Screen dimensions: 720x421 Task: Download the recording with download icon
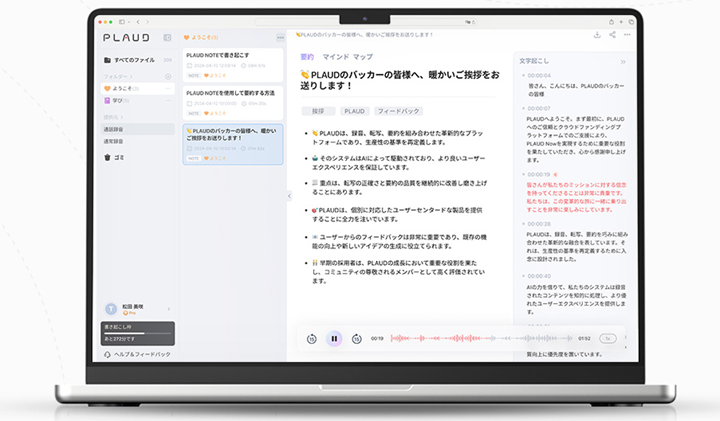[597, 35]
